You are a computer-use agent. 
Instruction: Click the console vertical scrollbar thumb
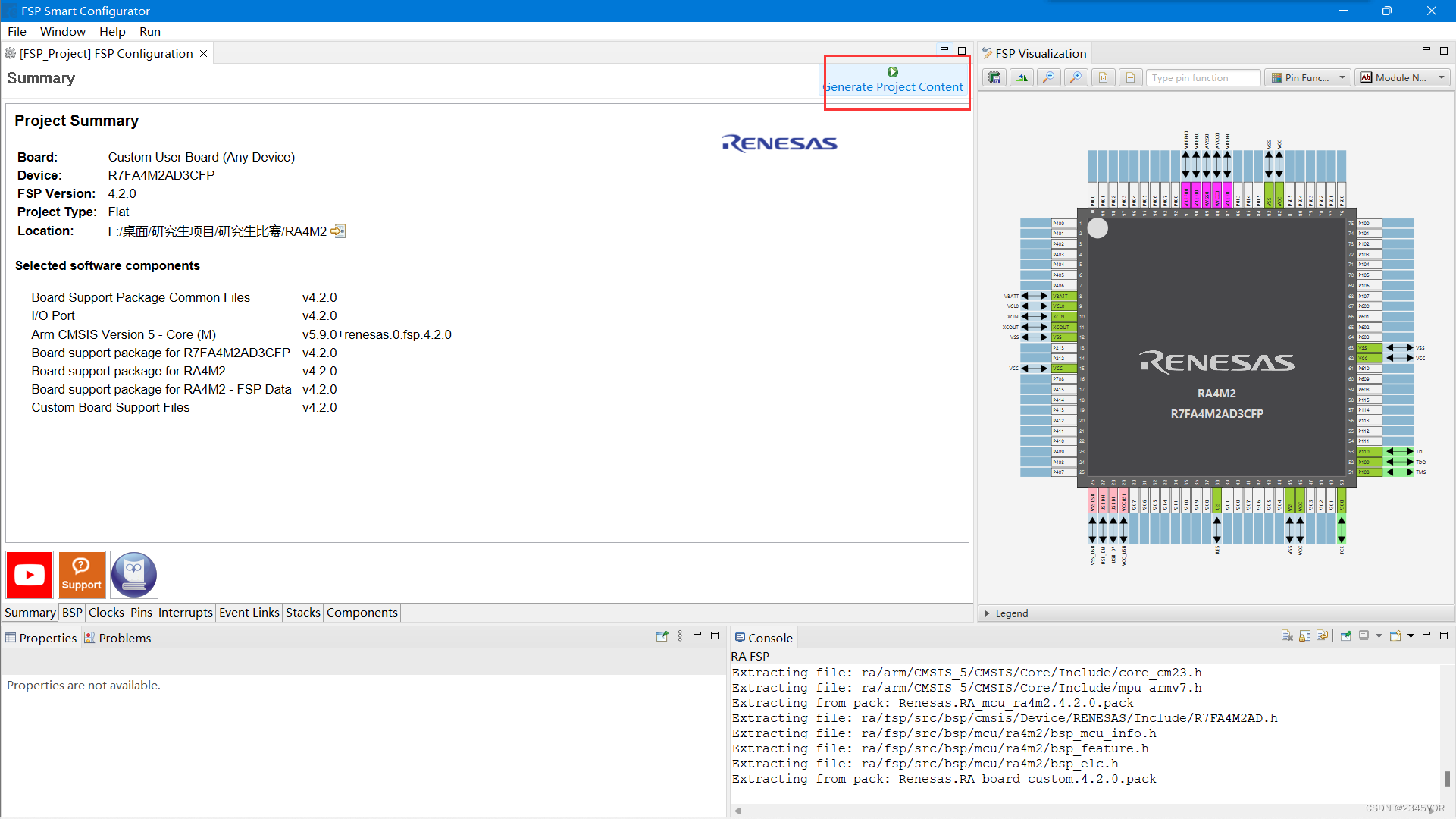tap(1447, 779)
